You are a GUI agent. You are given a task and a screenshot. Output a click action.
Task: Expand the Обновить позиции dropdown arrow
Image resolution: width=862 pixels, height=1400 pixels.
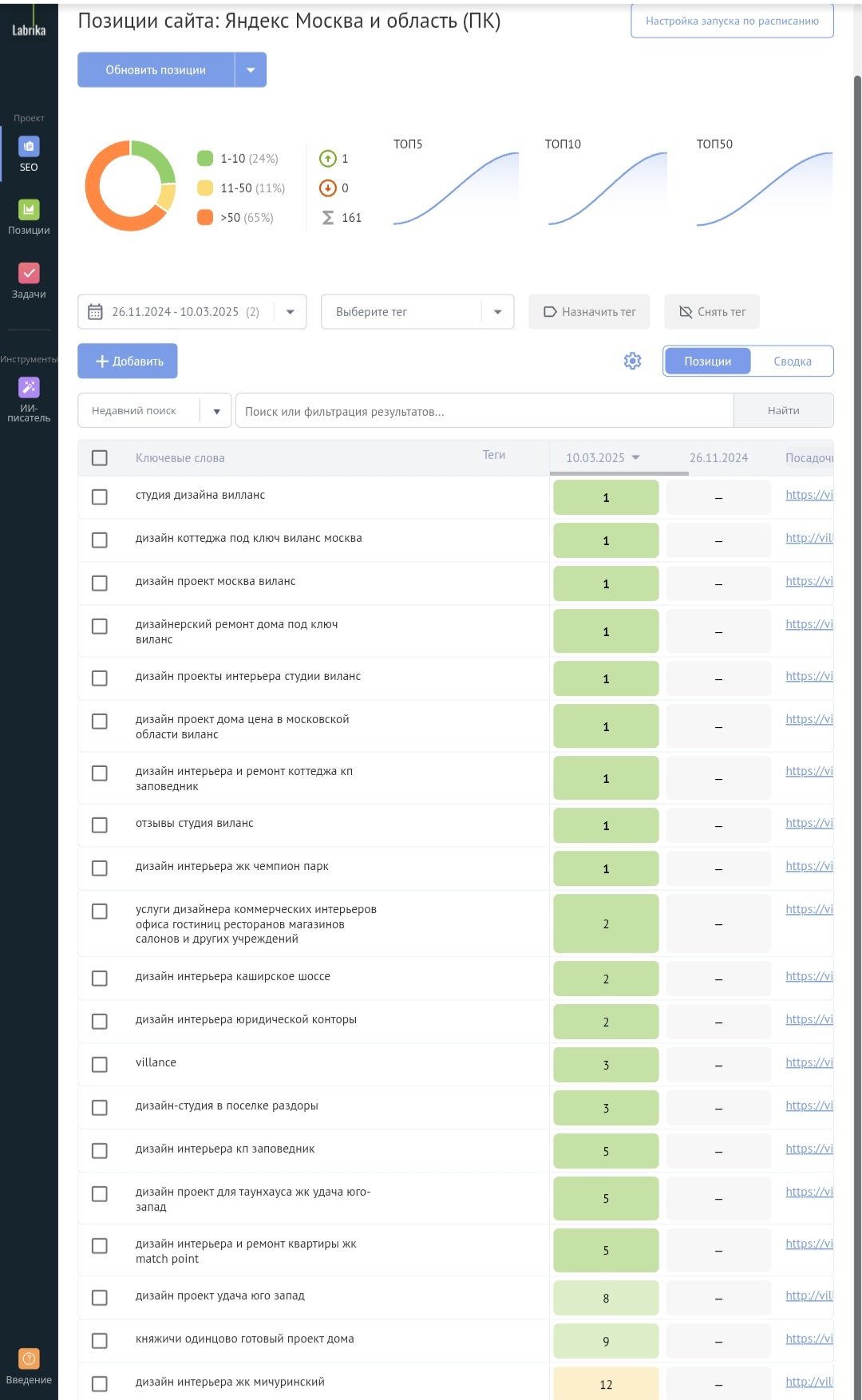pyautogui.click(x=251, y=70)
